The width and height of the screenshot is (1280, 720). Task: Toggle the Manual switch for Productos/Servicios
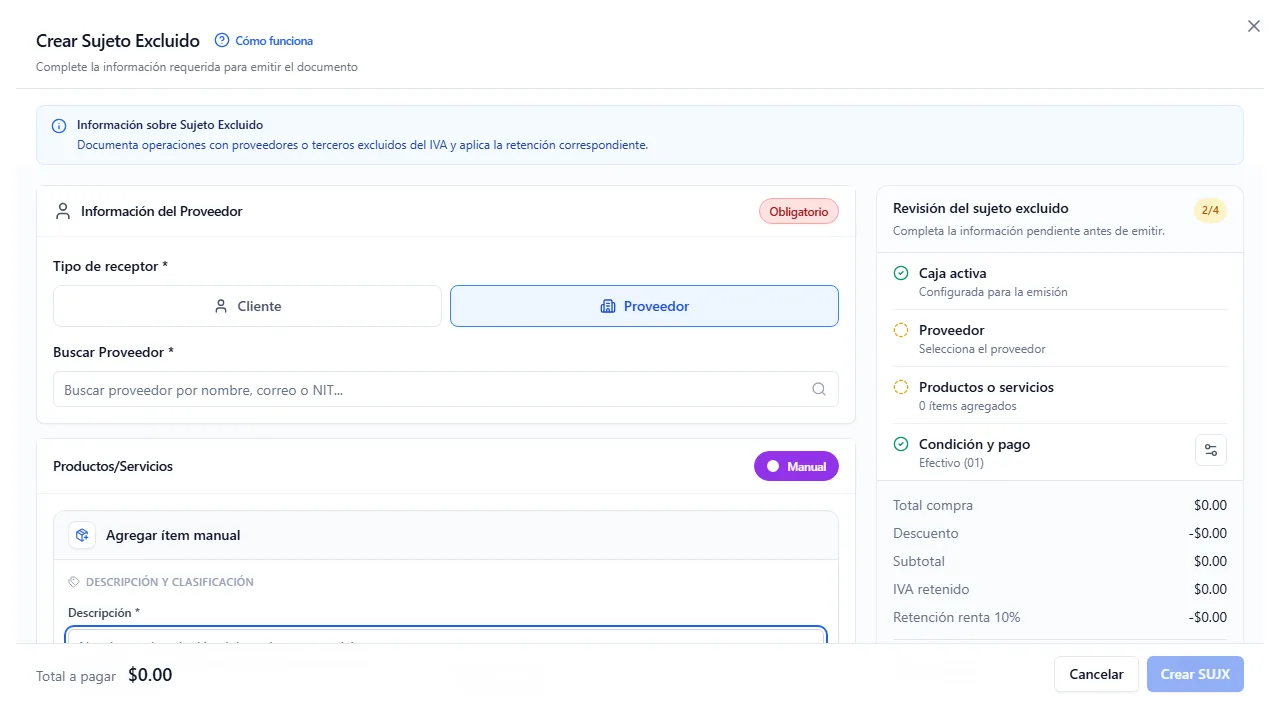coord(796,467)
